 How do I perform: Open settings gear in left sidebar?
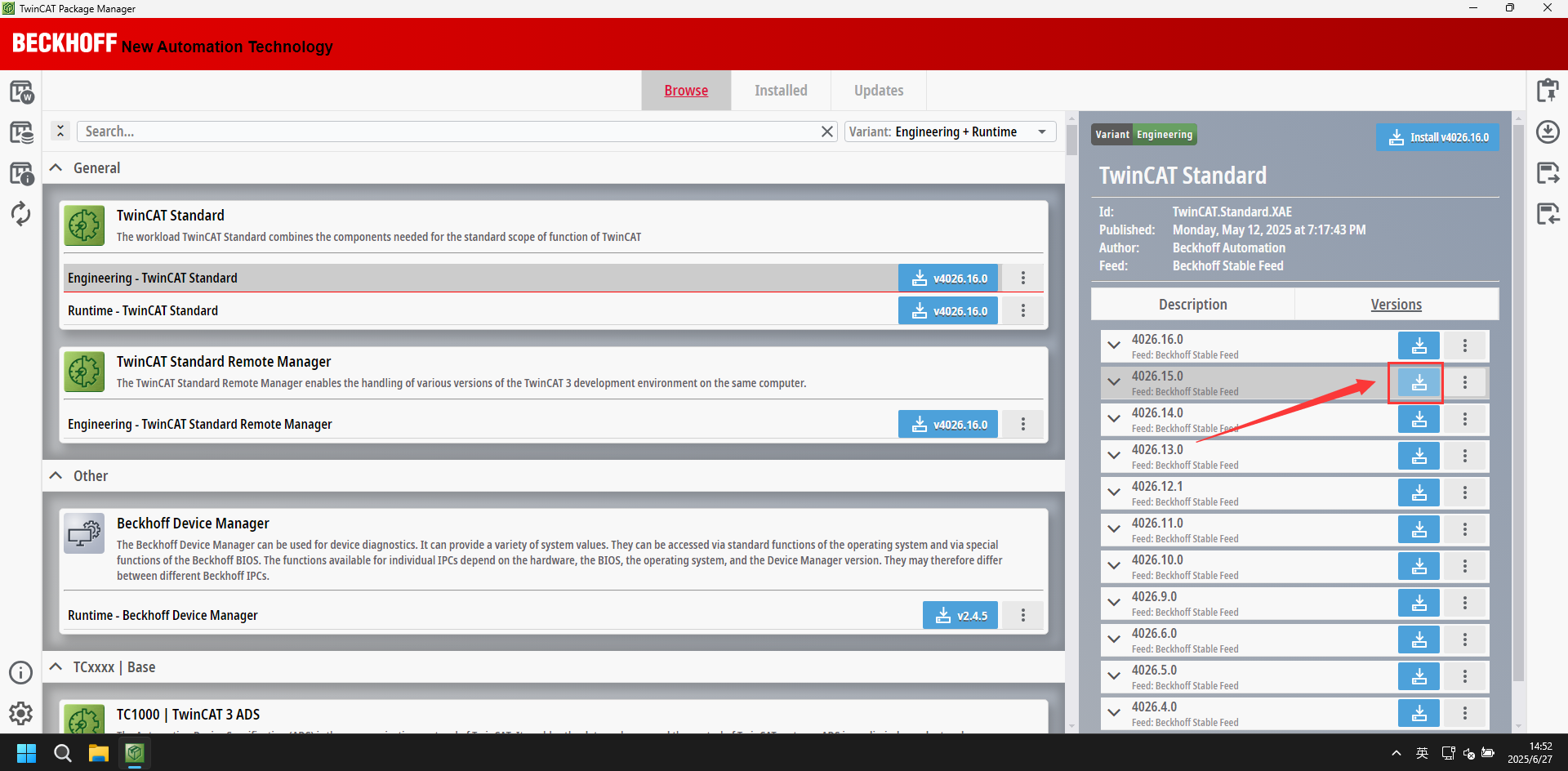click(20, 713)
